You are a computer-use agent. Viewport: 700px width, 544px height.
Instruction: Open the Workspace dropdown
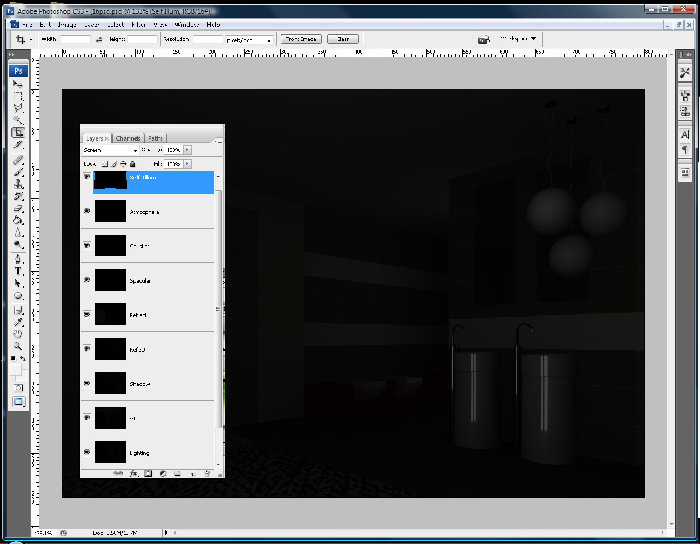tap(519, 39)
